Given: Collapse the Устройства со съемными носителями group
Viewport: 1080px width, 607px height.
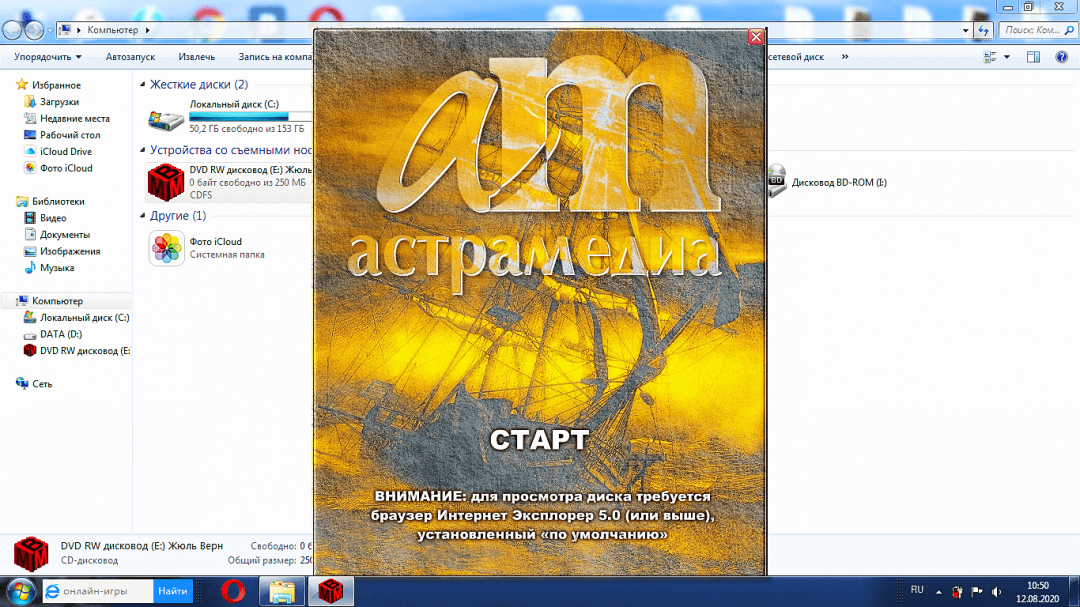Looking at the screenshot, I should pyautogui.click(x=143, y=150).
